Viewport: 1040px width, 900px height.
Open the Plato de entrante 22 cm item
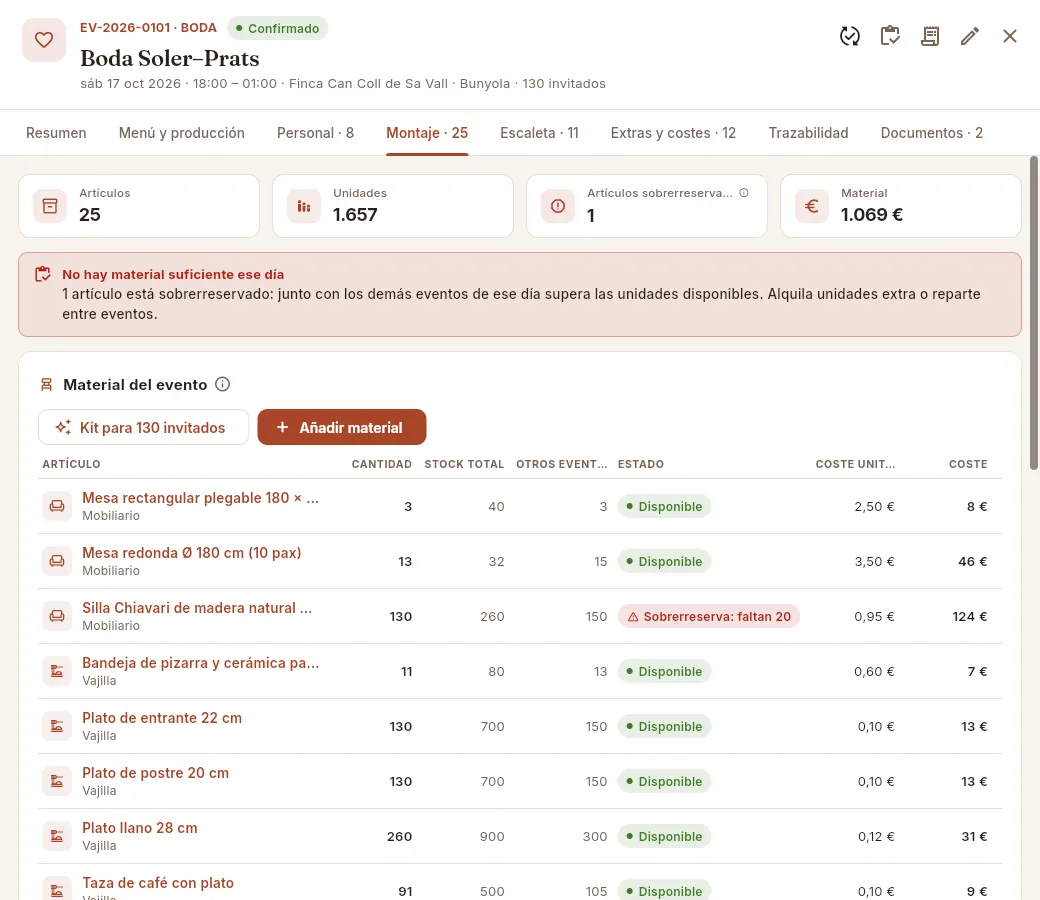coord(162,718)
